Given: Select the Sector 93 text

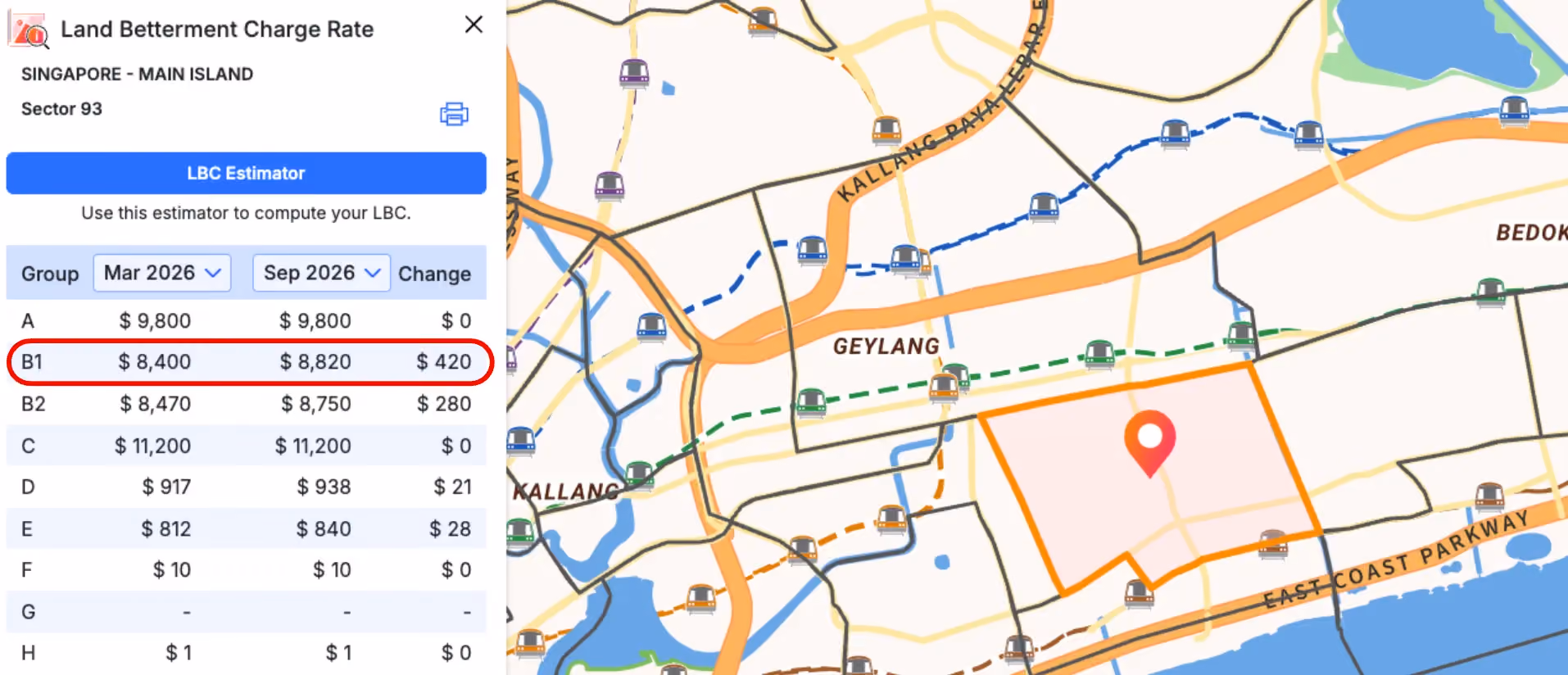Looking at the screenshot, I should [61, 109].
